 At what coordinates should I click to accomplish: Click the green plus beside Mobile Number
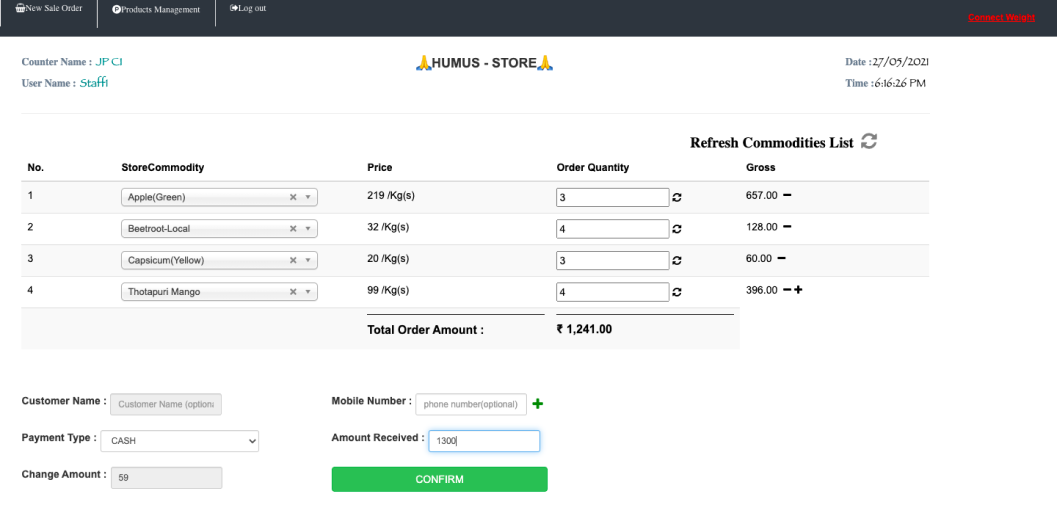pos(537,404)
